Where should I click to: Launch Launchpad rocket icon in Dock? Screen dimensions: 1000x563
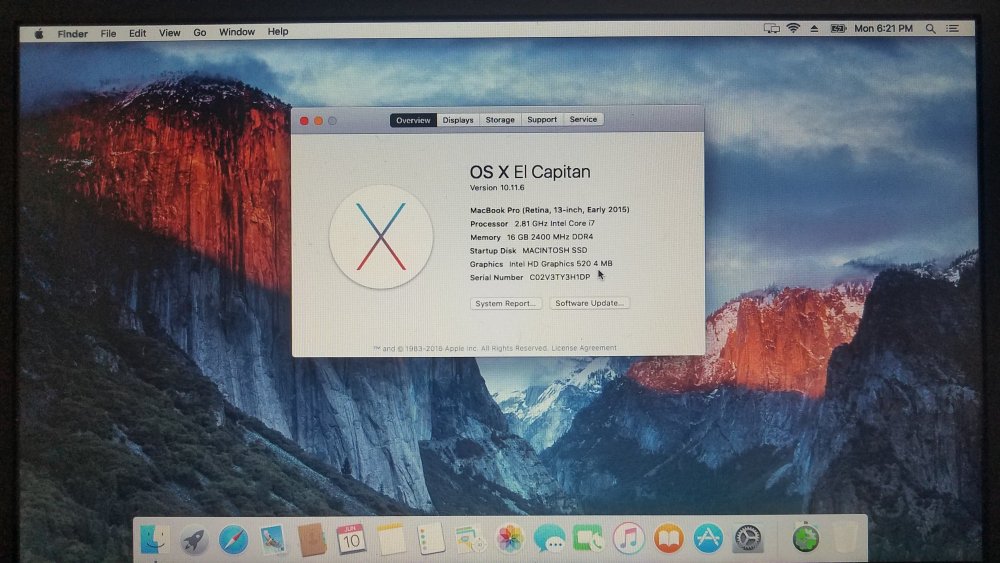194,540
